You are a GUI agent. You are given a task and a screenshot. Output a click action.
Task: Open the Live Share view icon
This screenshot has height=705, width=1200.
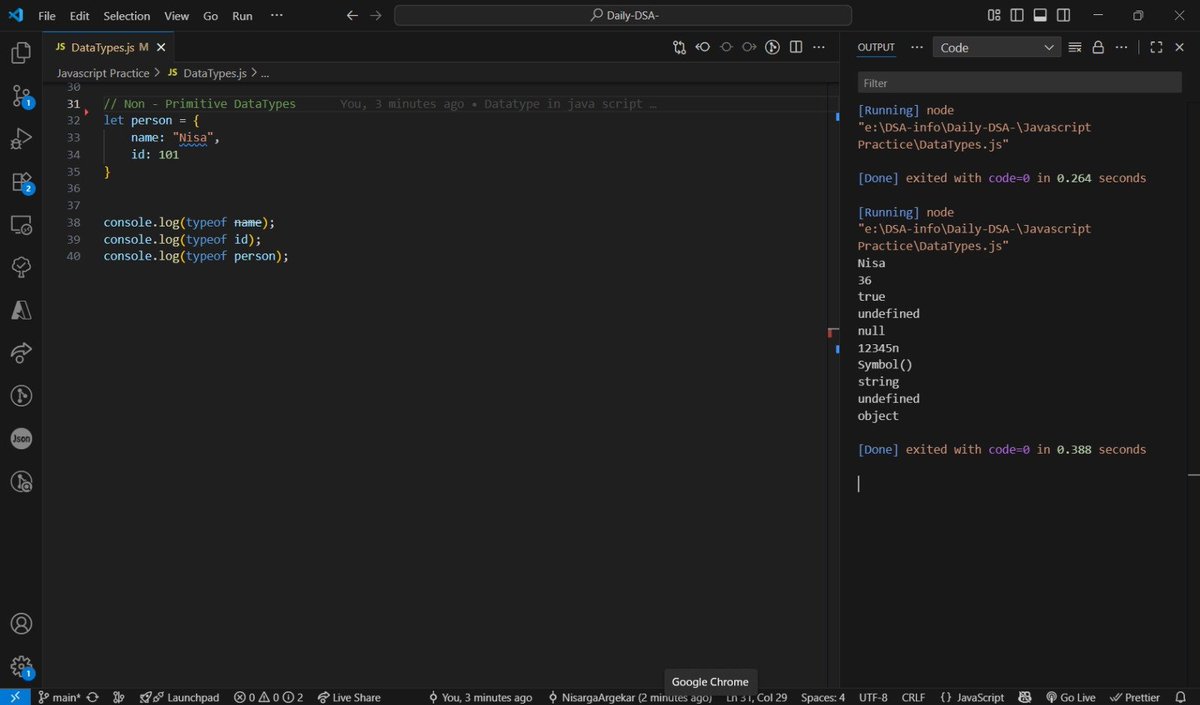click(x=21, y=353)
